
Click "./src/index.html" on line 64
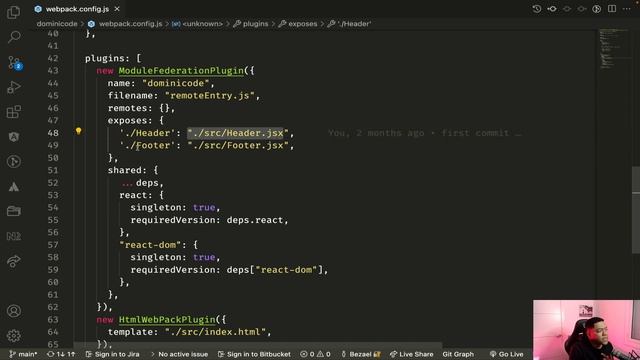[x=216, y=332]
